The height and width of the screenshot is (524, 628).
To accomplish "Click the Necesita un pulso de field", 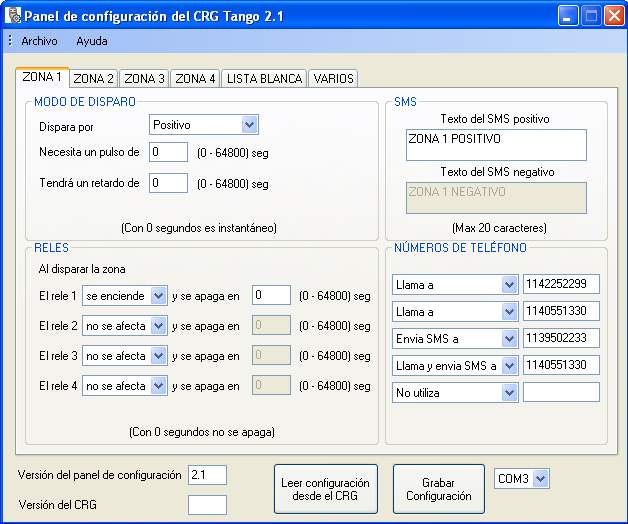I will point(168,152).
